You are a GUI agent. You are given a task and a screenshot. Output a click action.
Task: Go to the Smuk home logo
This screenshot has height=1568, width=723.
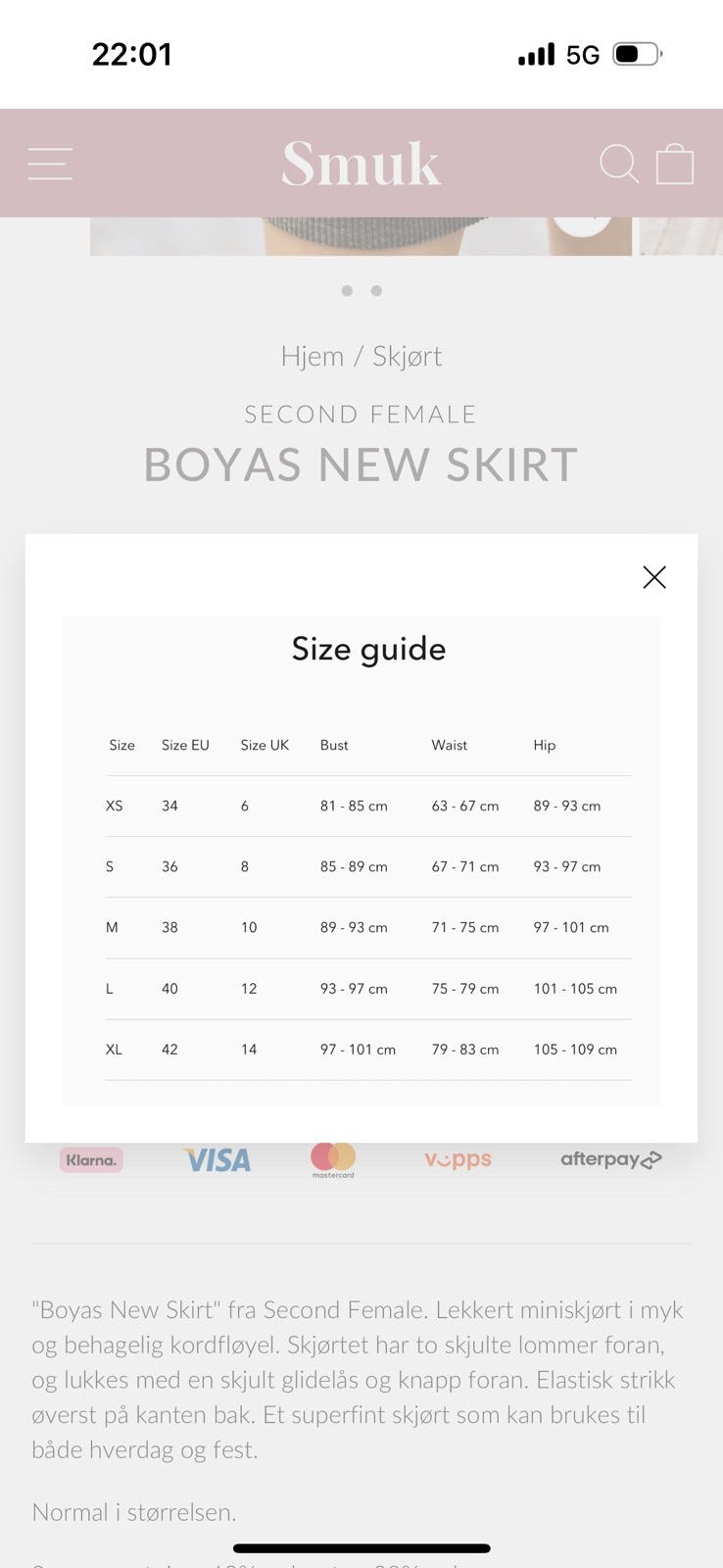click(361, 164)
